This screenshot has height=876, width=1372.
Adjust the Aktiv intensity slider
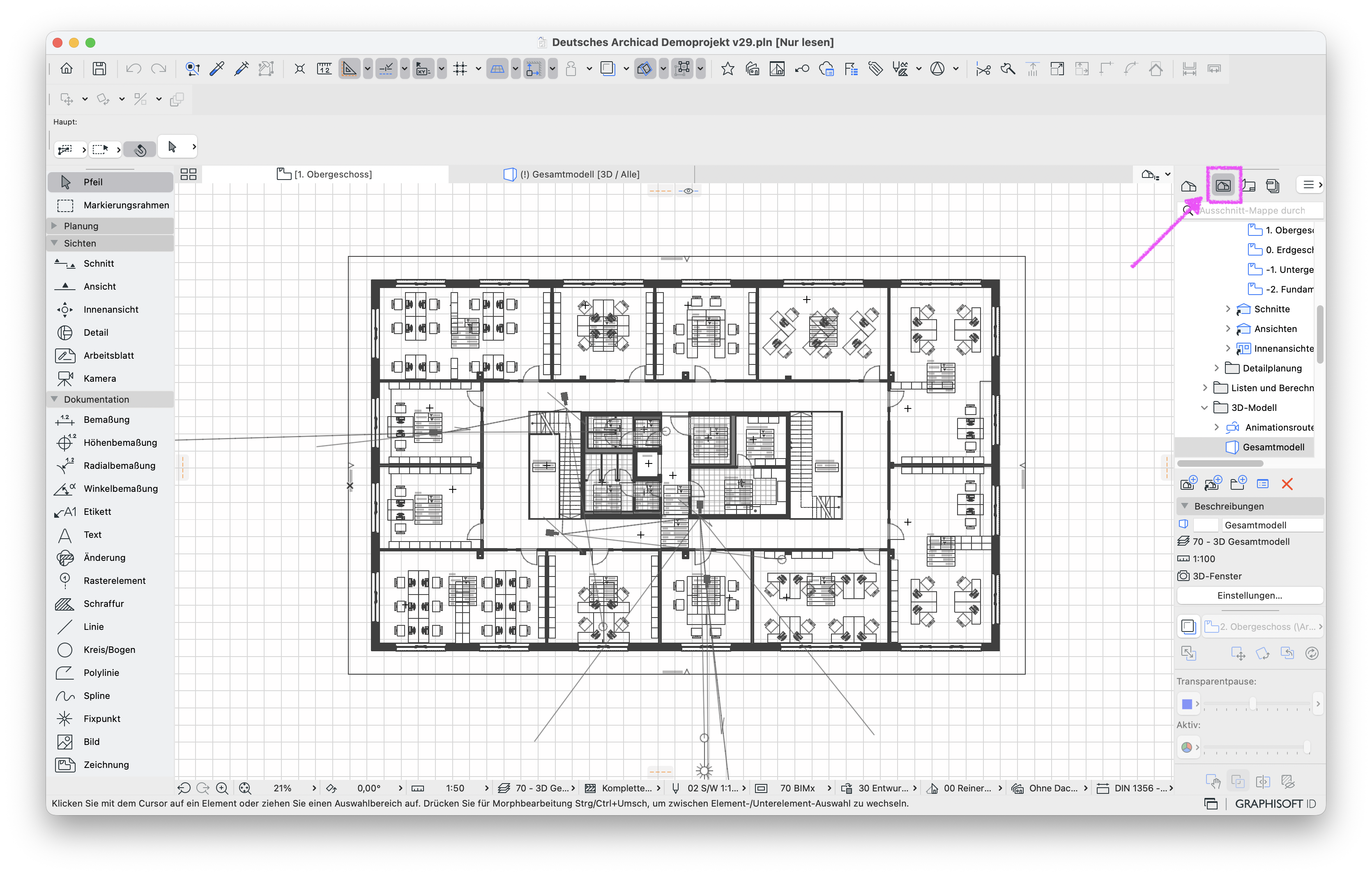(x=1307, y=747)
